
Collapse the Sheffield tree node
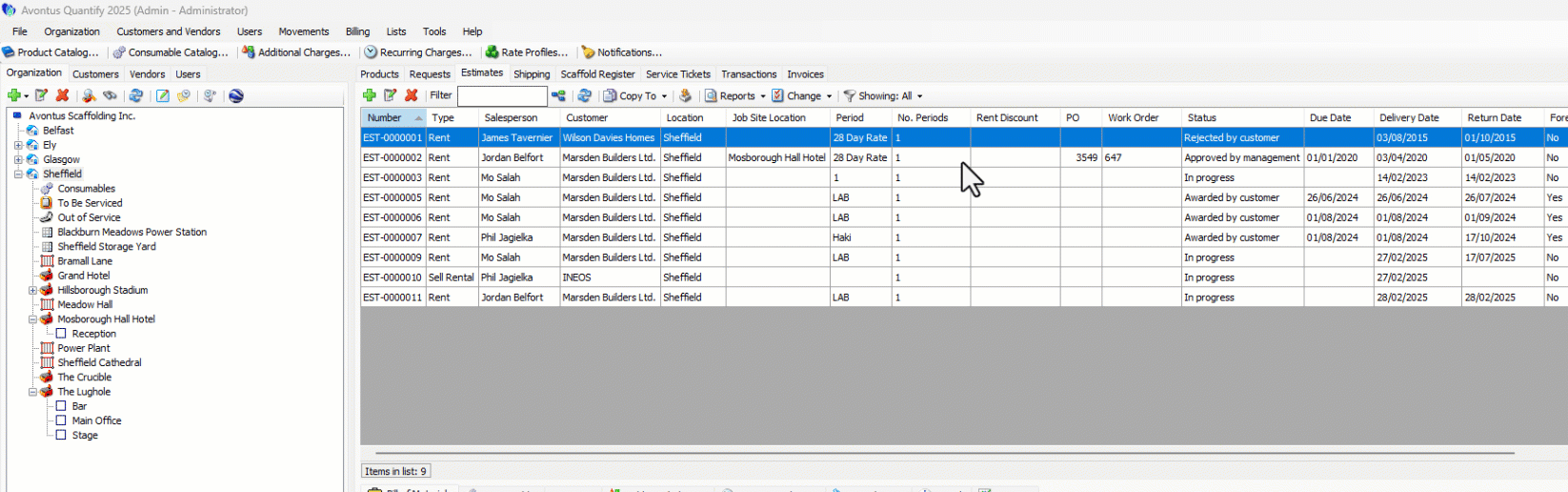tap(18, 174)
